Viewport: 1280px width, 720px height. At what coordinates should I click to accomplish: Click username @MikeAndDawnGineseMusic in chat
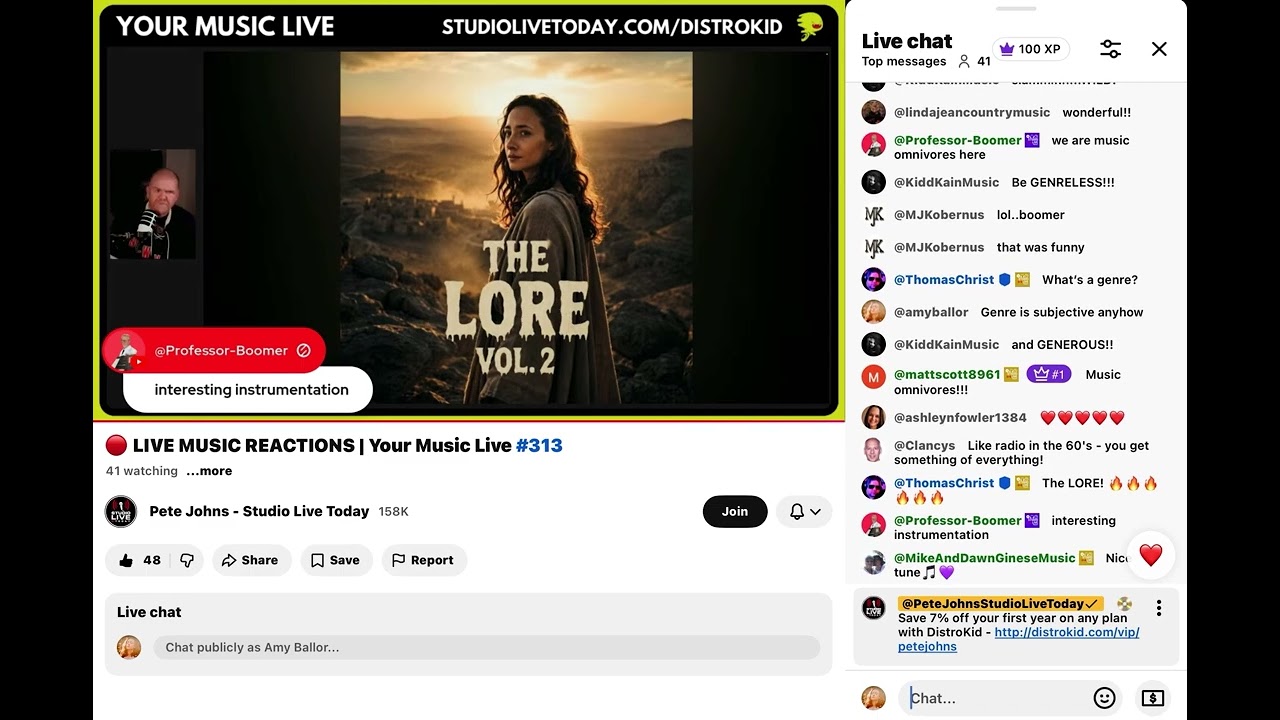[x=984, y=558]
